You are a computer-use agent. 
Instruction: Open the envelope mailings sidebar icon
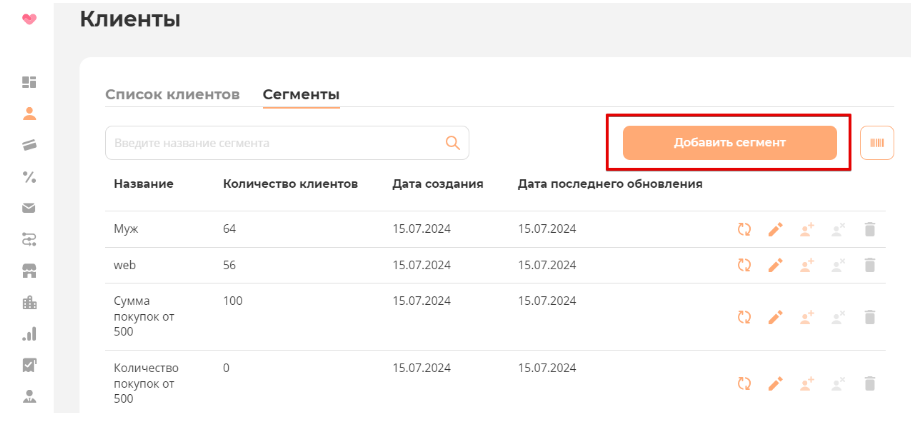(29, 208)
